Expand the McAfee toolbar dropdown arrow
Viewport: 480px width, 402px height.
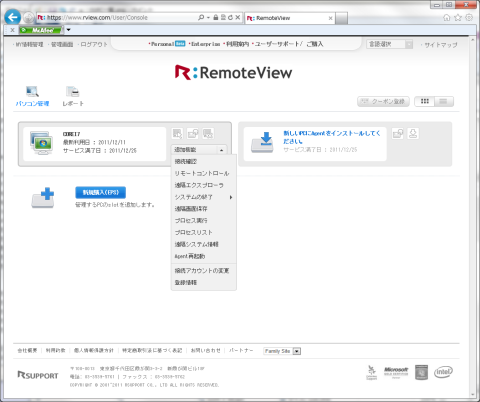coord(68,30)
